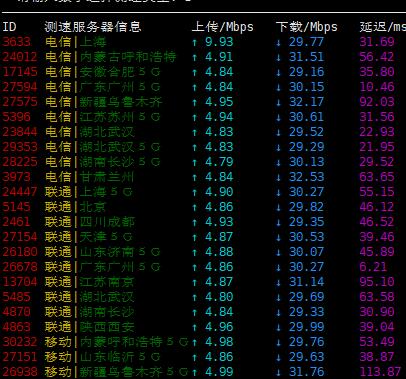This screenshot has height=379, width=406.
Task: Select server ID 27575
Action: coord(20,102)
